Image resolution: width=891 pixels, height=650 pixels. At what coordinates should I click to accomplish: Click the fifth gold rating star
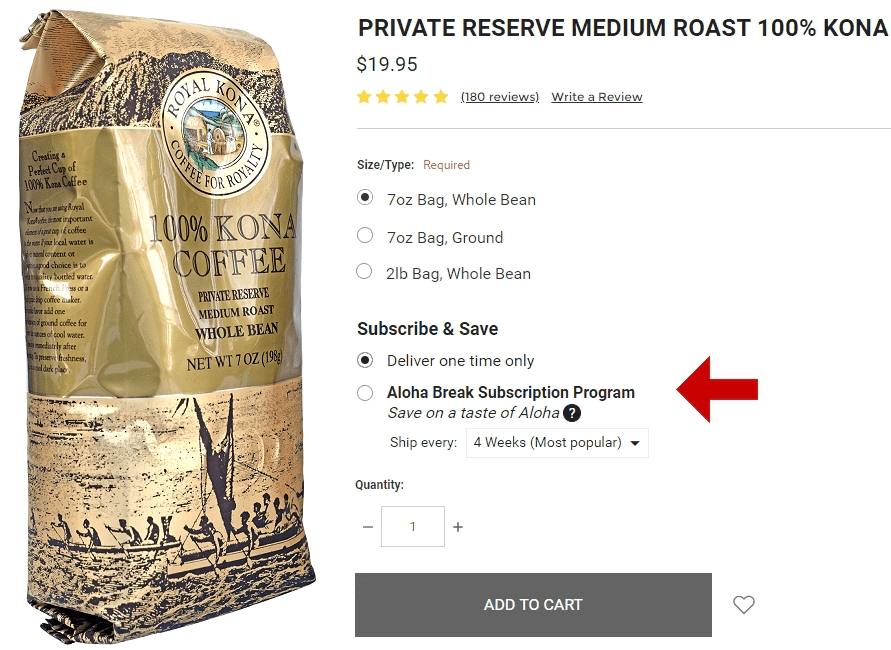tap(441, 97)
